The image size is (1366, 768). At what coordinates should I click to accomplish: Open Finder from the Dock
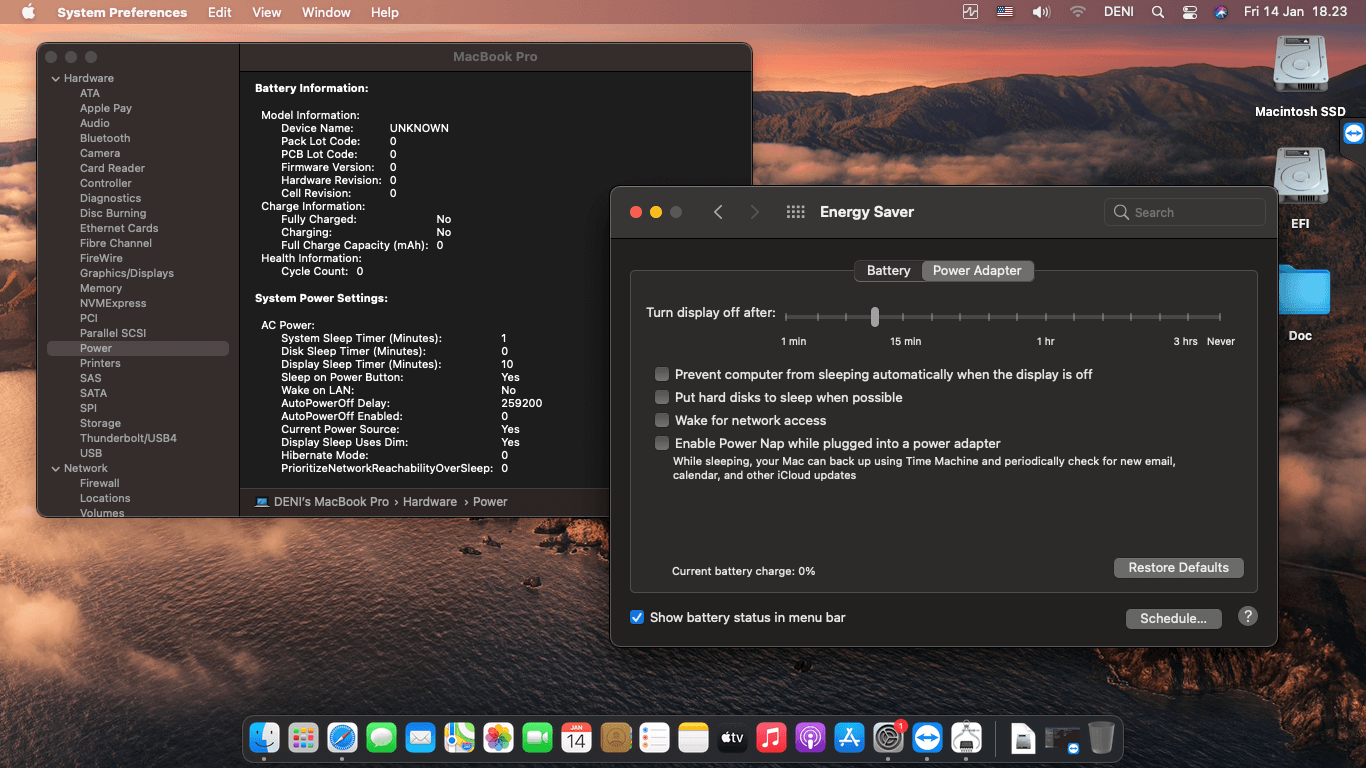[265, 738]
